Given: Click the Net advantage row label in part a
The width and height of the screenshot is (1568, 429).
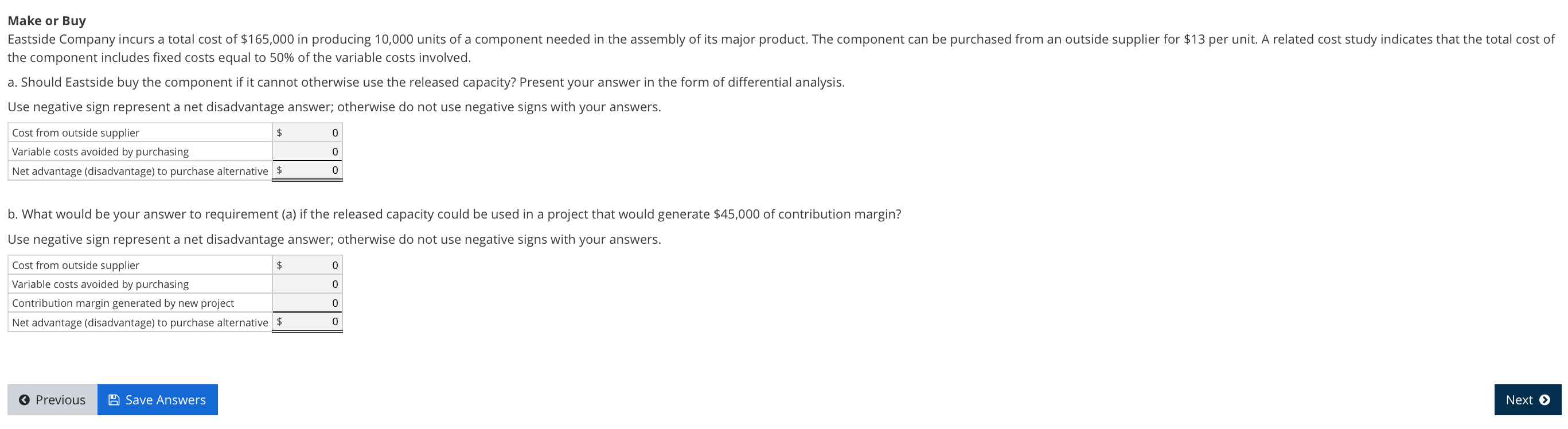Looking at the screenshot, I should tap(140, 171).
